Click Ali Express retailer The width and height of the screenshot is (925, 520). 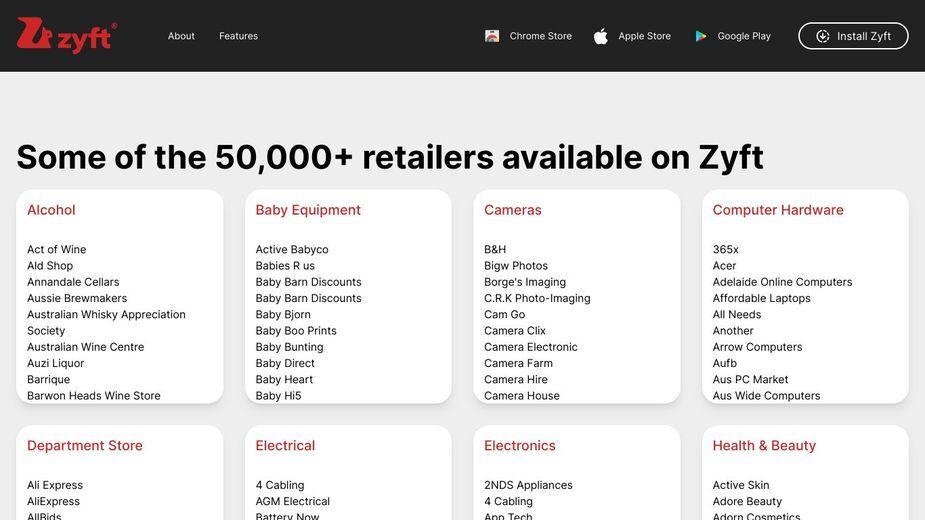tap(55, 485)
